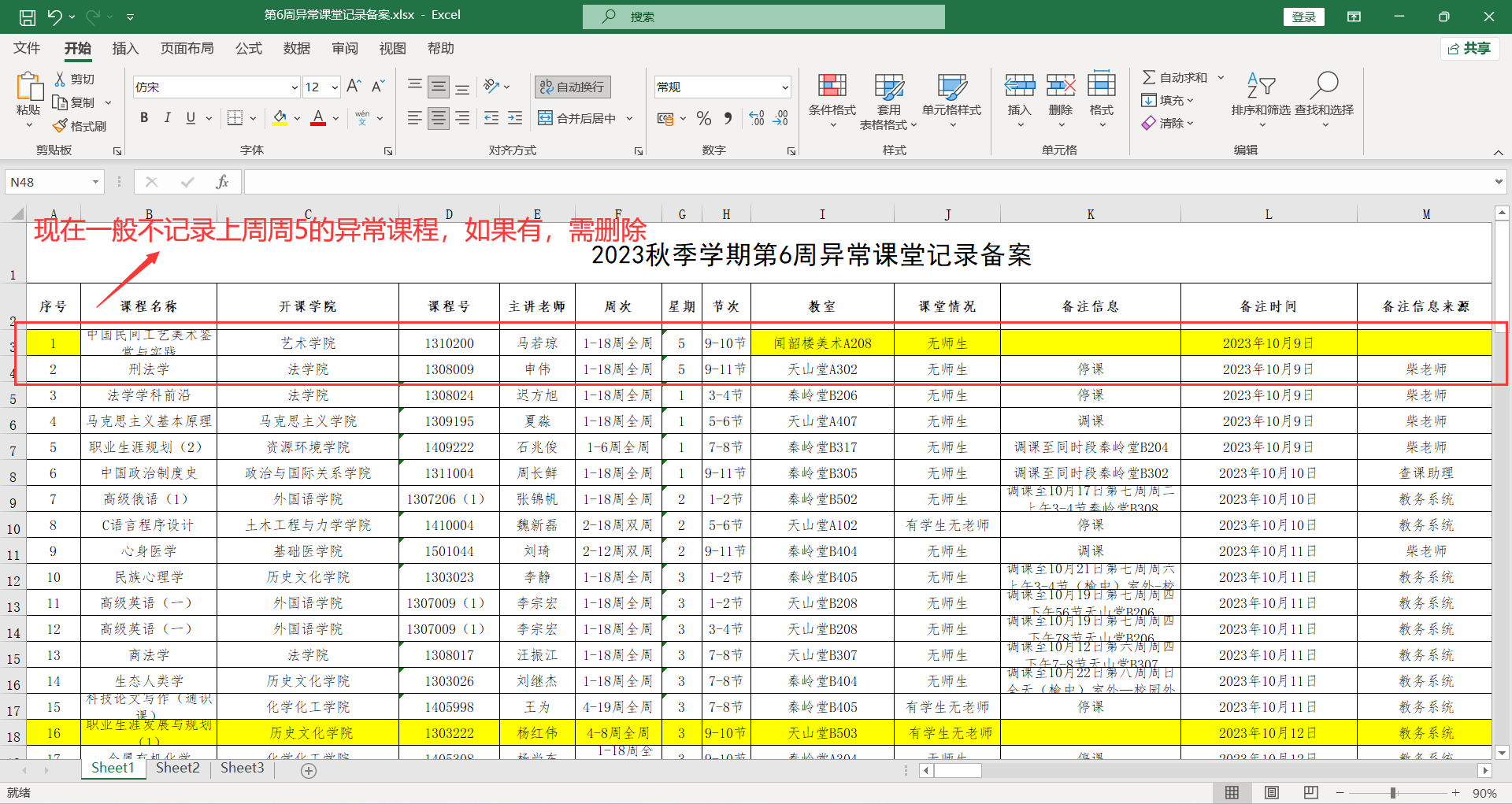Open the 插入 Insert ribbon tab
The height and width of the screenshot is (804, 1512).
(x=125, y=48)
